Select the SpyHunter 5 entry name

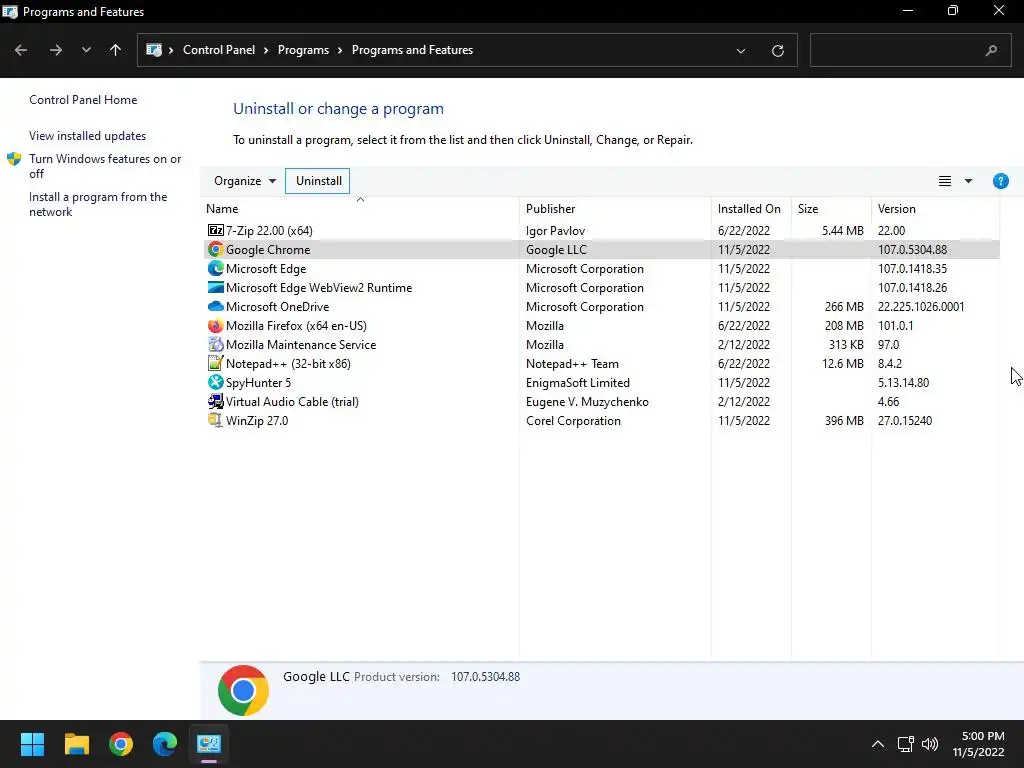pos(258,383)
